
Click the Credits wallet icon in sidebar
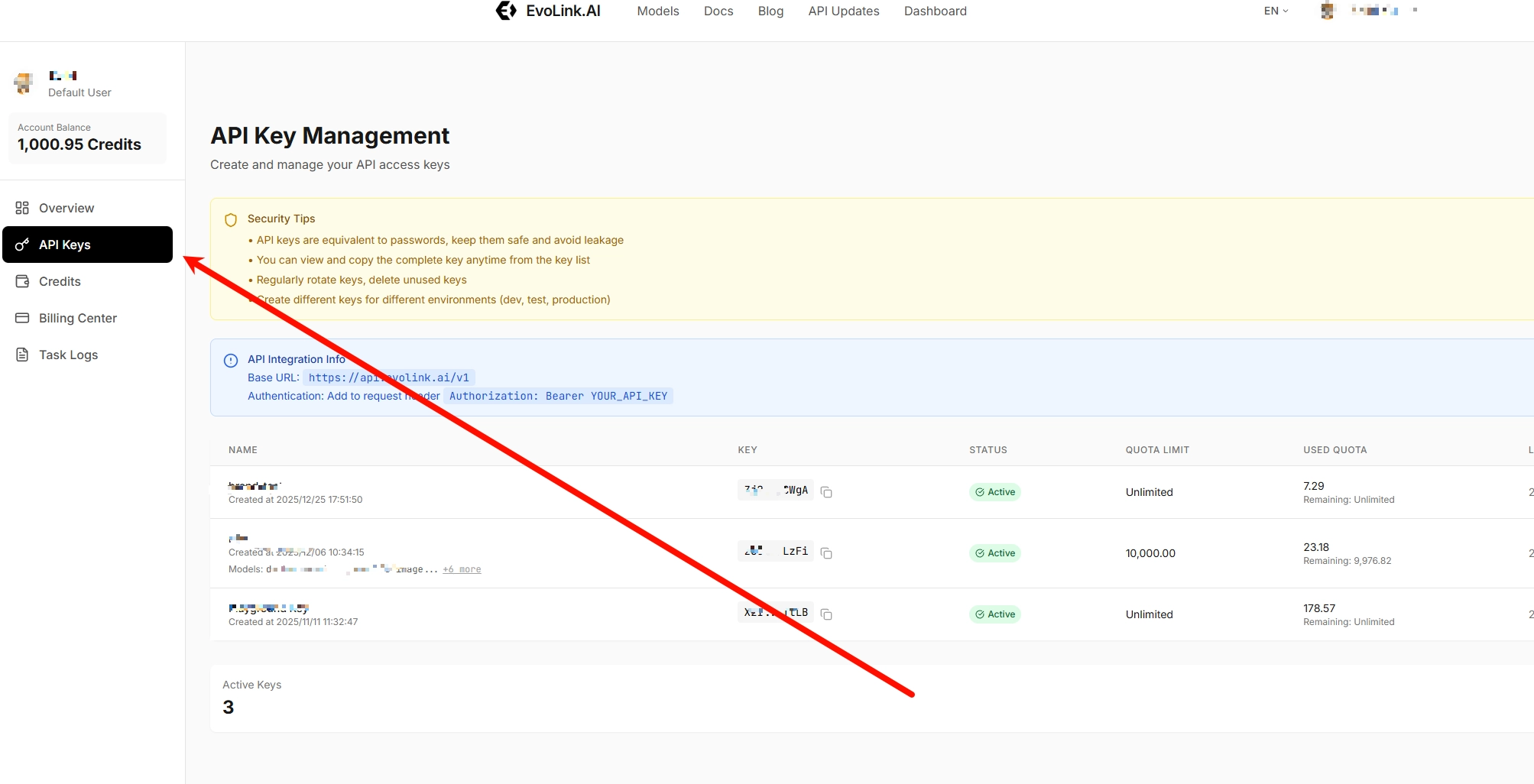coord(22,281)
